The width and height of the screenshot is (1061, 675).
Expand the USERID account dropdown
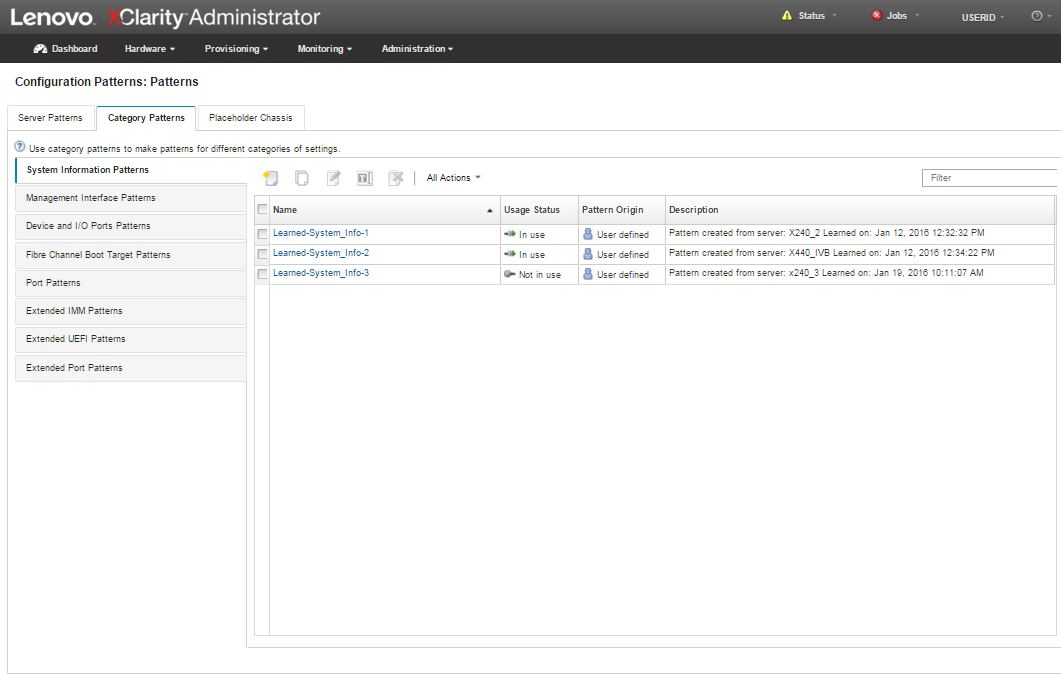coord(981,17)
